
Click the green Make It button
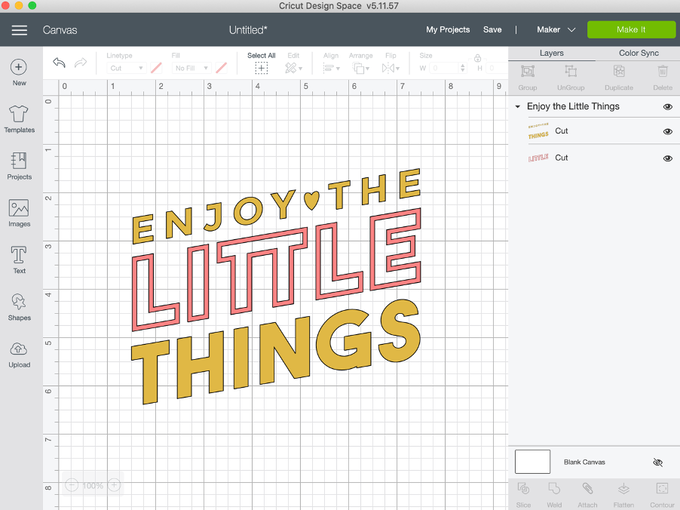(x=630, y=30)
